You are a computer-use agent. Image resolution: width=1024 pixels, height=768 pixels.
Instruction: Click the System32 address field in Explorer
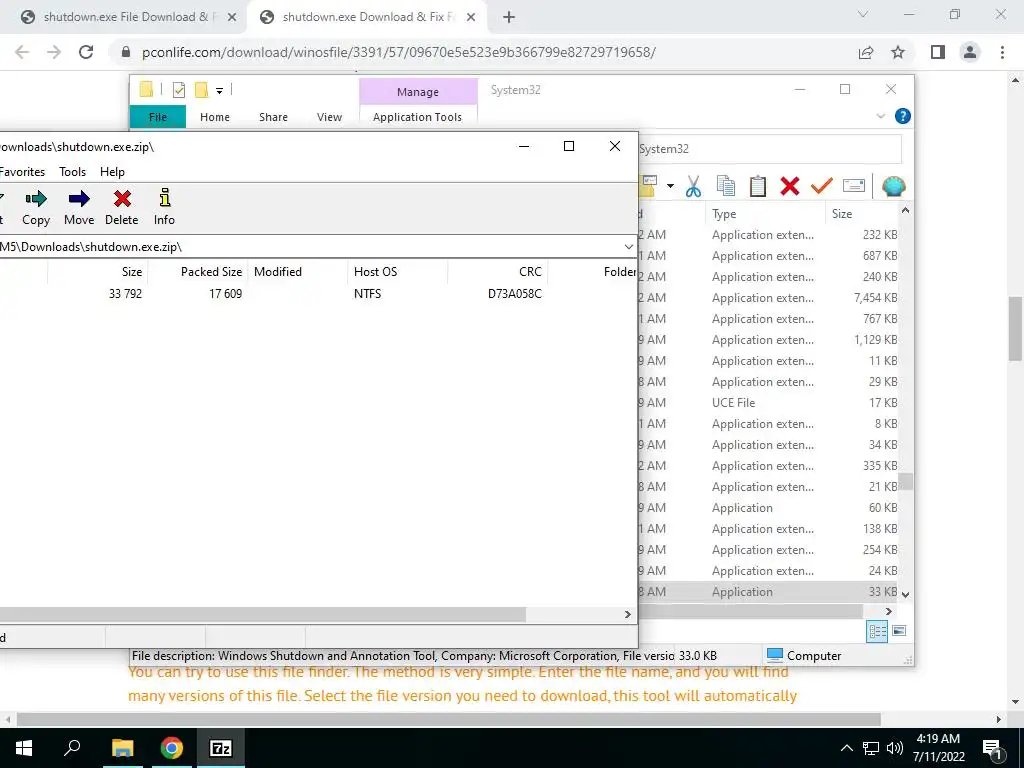tap(769, 149)
